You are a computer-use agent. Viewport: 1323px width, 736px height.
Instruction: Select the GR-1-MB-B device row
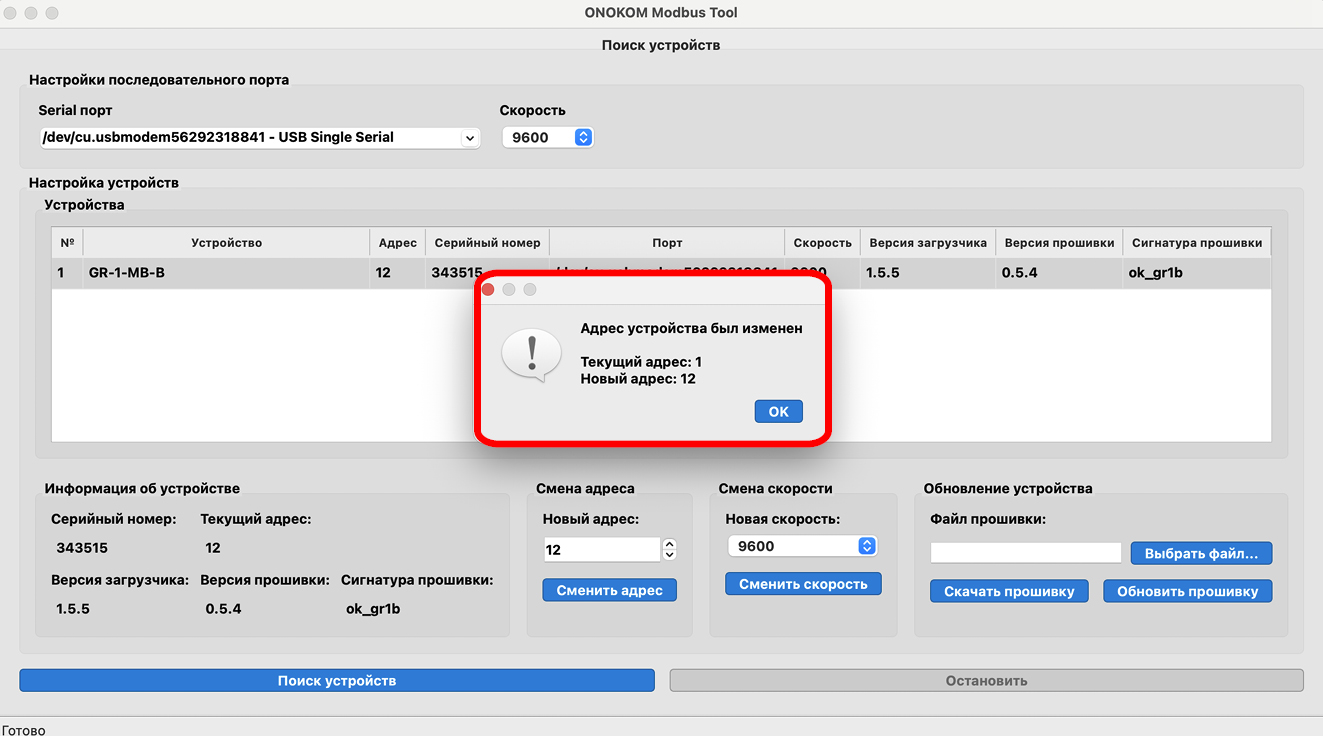tap(661, 273)
